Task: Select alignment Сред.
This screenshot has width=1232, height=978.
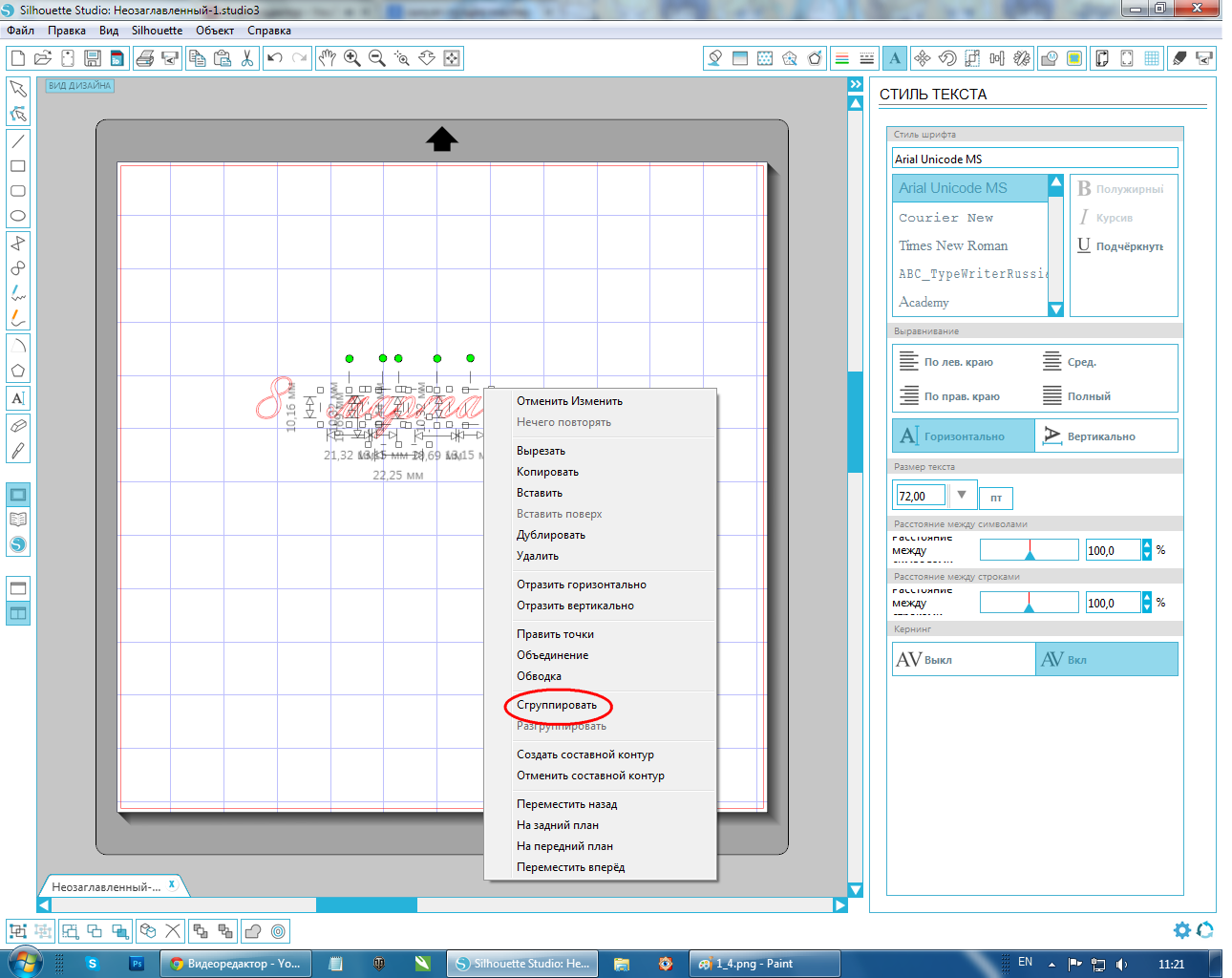Action: pyautogui.click(x=1070, y=362)
